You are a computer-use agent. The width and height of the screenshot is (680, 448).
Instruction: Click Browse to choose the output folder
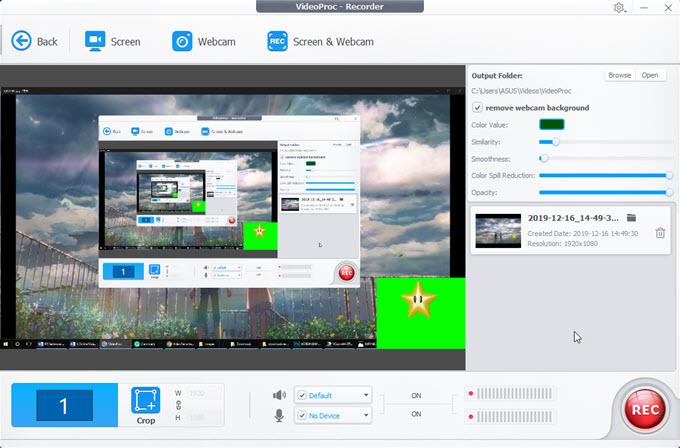[x=619, y=75]
